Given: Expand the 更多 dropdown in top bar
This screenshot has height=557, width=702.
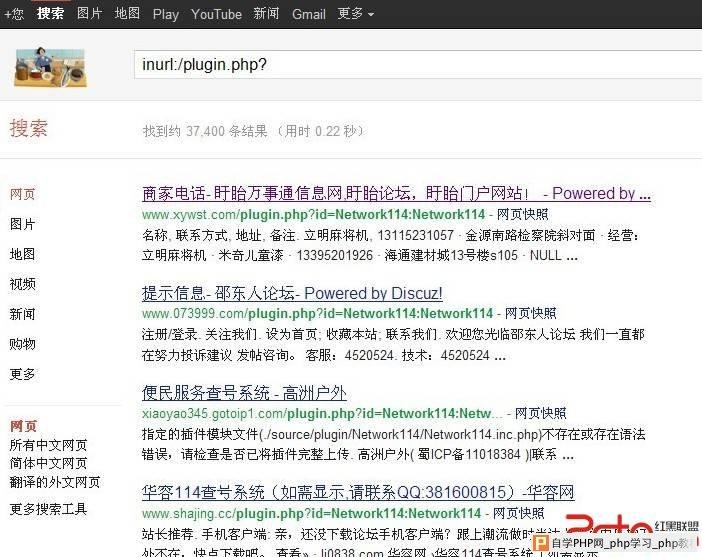Looking at the screenshot, I should click(x=355, y=13).
